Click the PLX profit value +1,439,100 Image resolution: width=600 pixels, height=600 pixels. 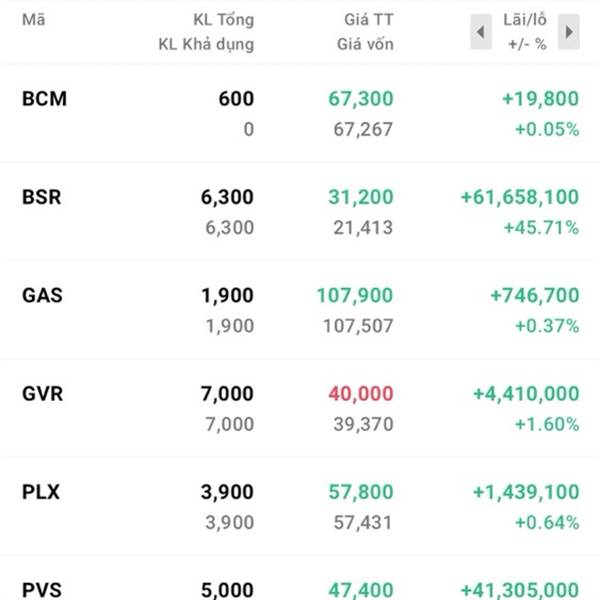tap(526, 491)
